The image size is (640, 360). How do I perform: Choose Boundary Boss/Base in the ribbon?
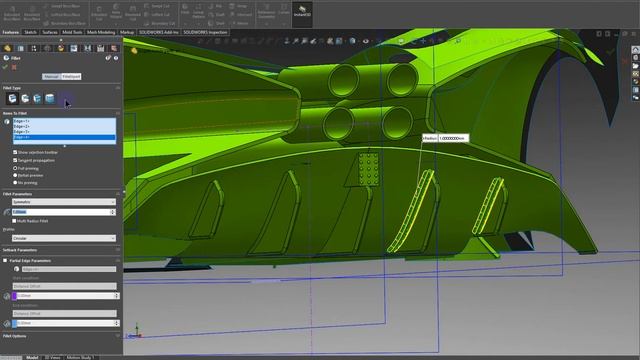click(64, 23)
